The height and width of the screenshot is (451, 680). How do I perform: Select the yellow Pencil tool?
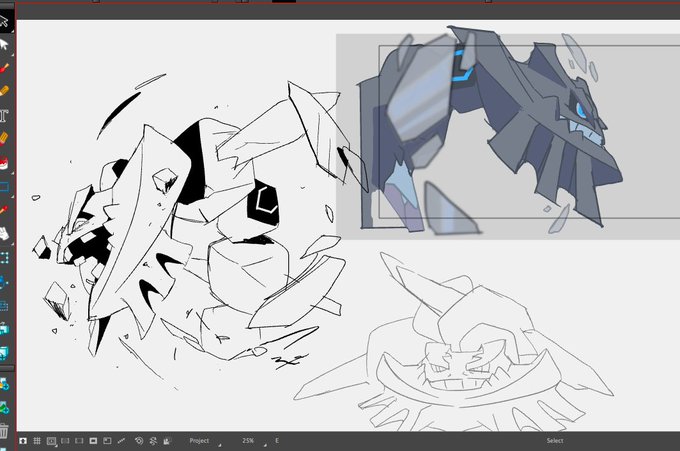click(x=4, y=91)
